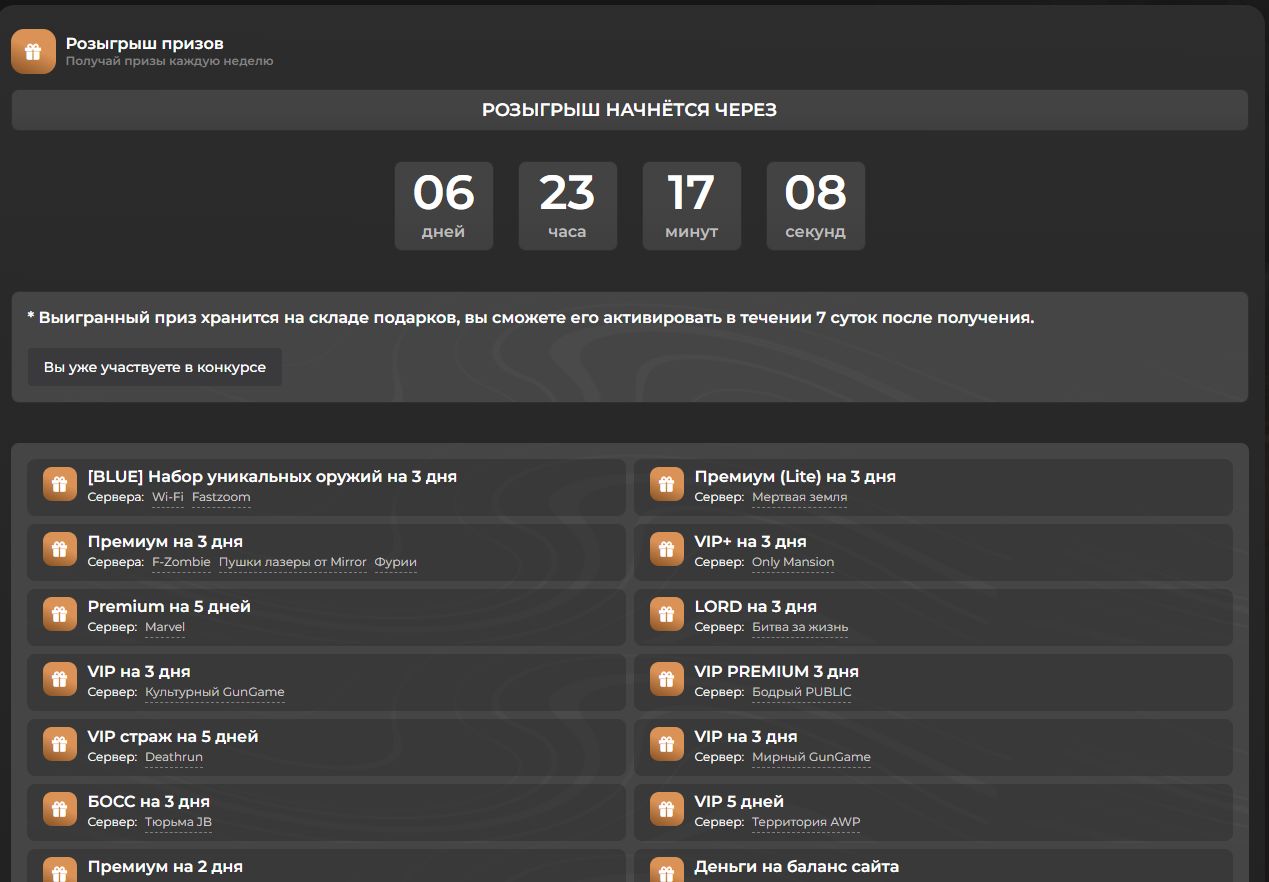The image size is (1269, 882).
Task: Open the Fastzoom server link
Action: click(x=221, y=497)
